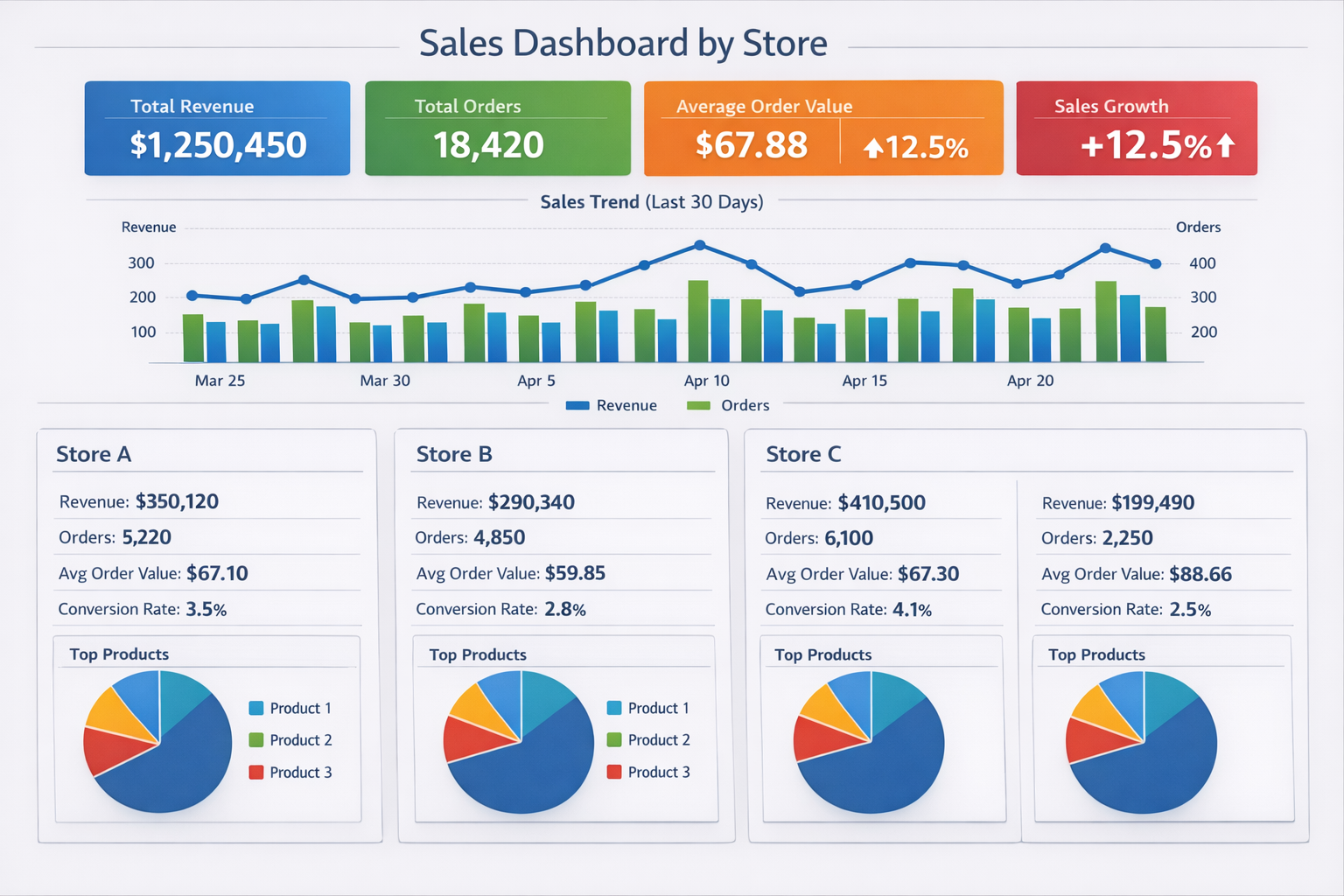Select the red Product 3 color swatch

coord(255,773)
